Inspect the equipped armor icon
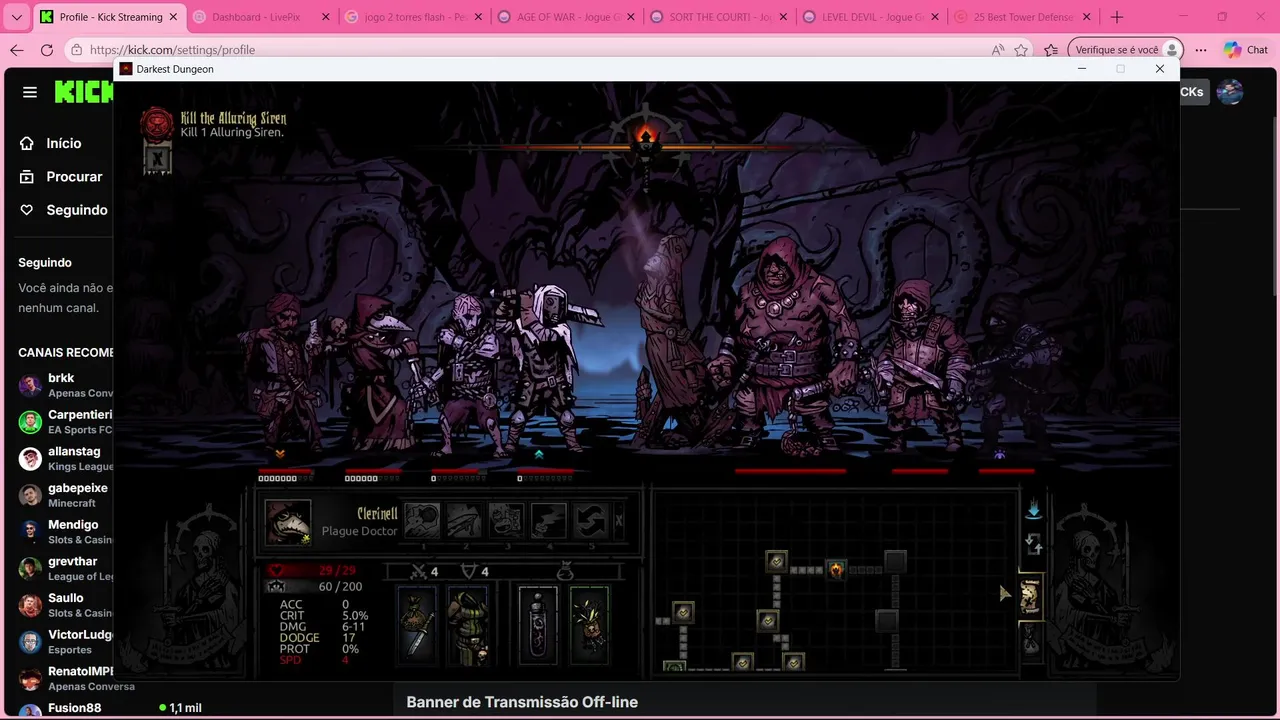This screenshot has width=1280, height=720. tap(467, 625)
